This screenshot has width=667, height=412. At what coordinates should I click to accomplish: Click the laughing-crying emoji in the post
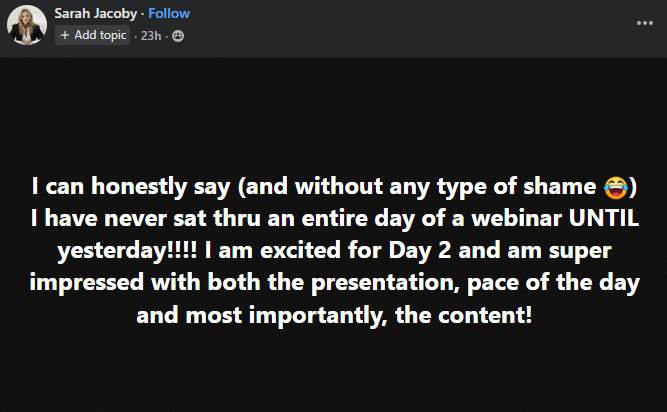(x=615, y=187)
